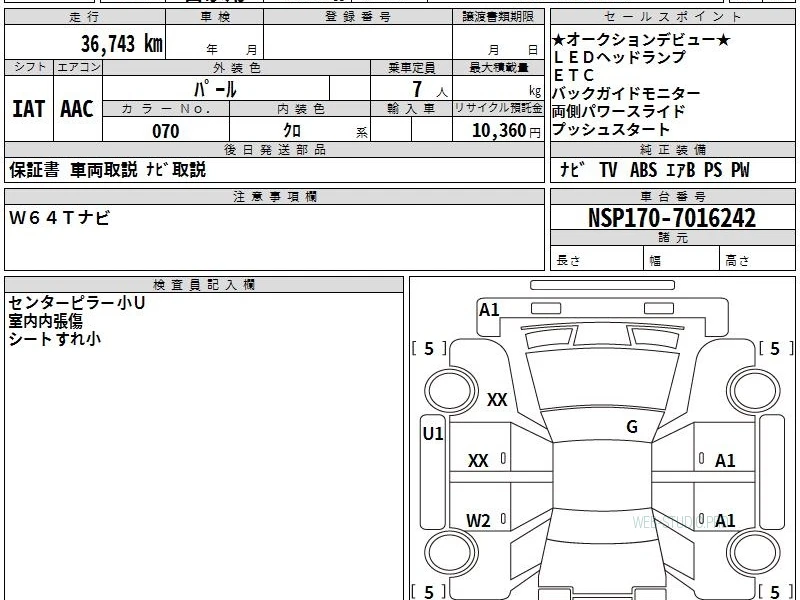Click the inspector note シートすれ小
The width and height of the screenshot is (800, 600).
tap(55, 339)
